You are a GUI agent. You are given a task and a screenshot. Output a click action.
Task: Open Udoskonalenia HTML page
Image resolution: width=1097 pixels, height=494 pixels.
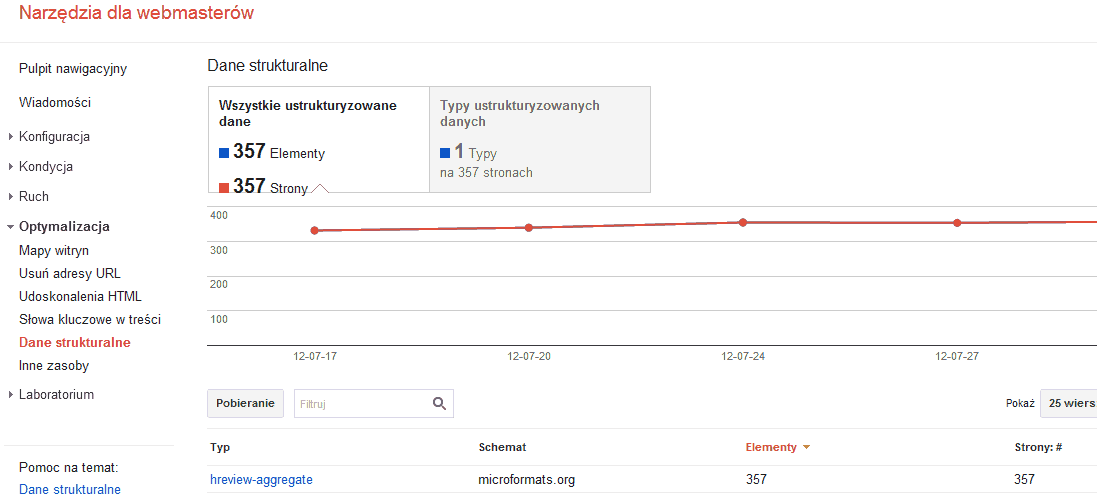pyautogui.click(x=80, y=297)
